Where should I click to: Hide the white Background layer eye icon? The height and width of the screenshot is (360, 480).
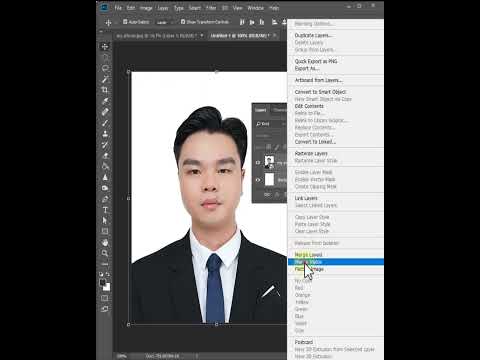(258, 180)
